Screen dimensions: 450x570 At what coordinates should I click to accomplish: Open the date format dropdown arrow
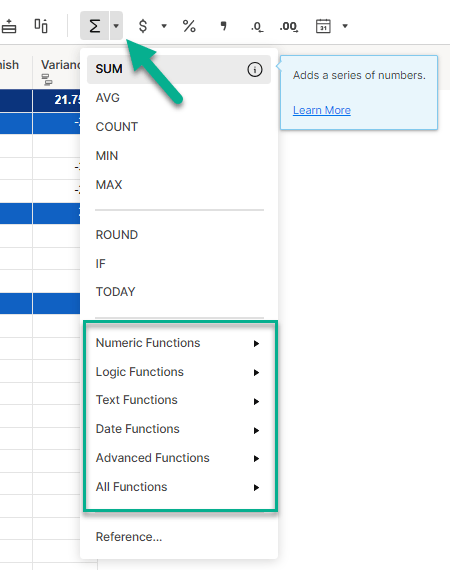tap(345, 26)
